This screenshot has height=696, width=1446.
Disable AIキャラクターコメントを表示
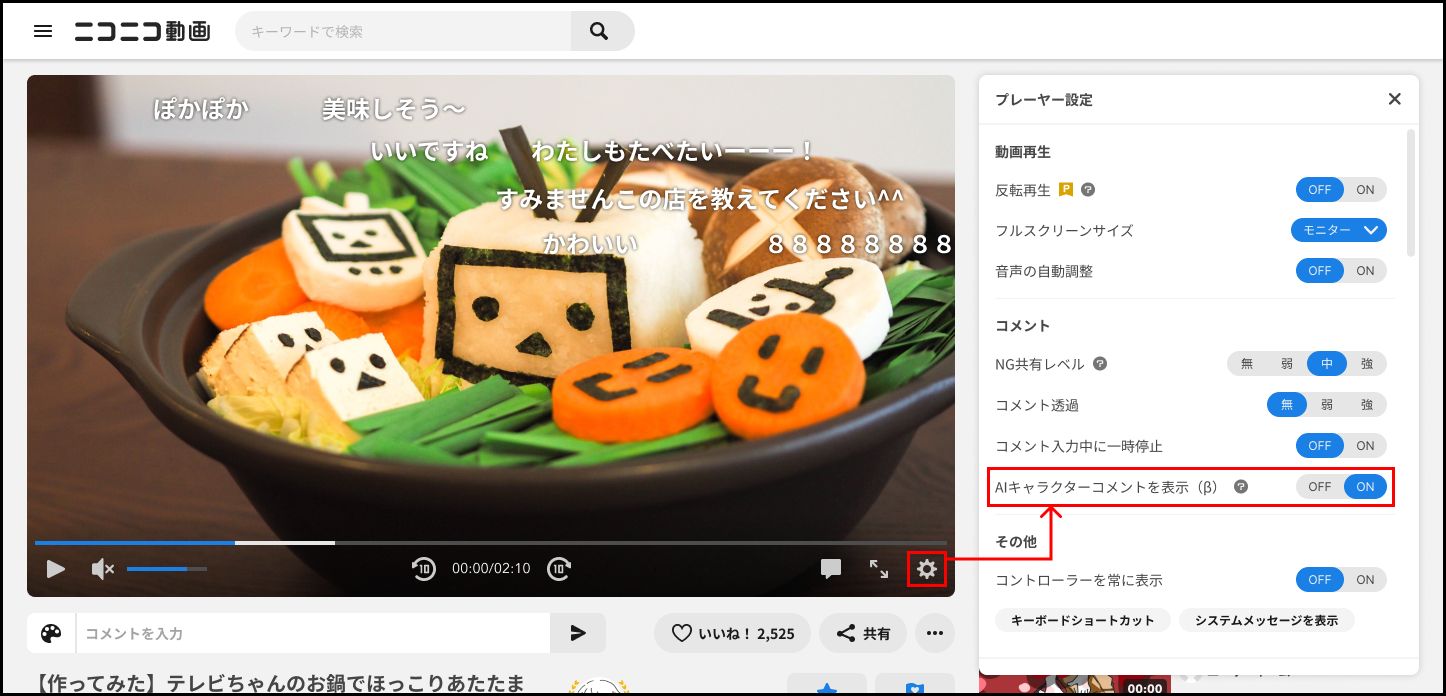click(x=1318, y=486)
